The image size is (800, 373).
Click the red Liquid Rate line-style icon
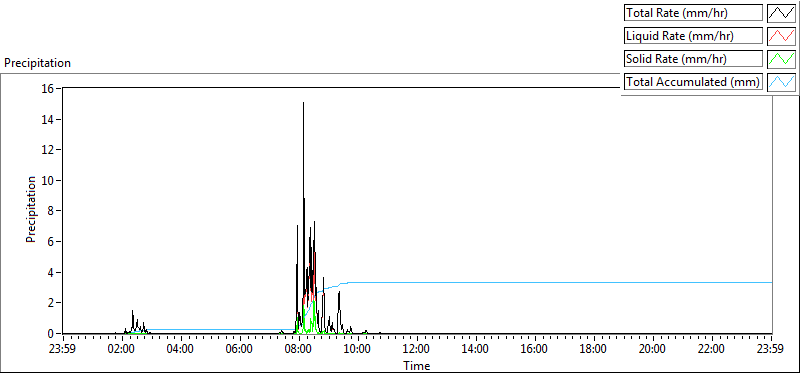click(x=781, y=36)
